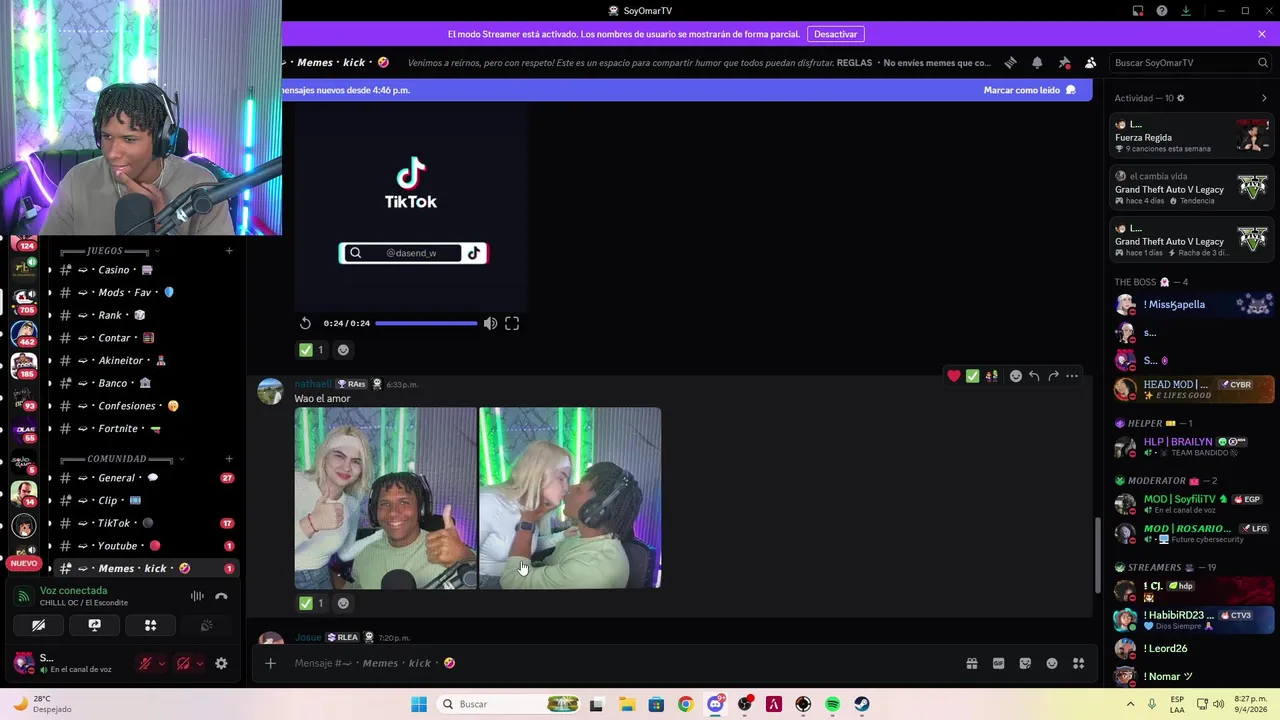Open add reaction picker in message hover bar
This screenshot has width=1280, height=720.
[1015, 376]
